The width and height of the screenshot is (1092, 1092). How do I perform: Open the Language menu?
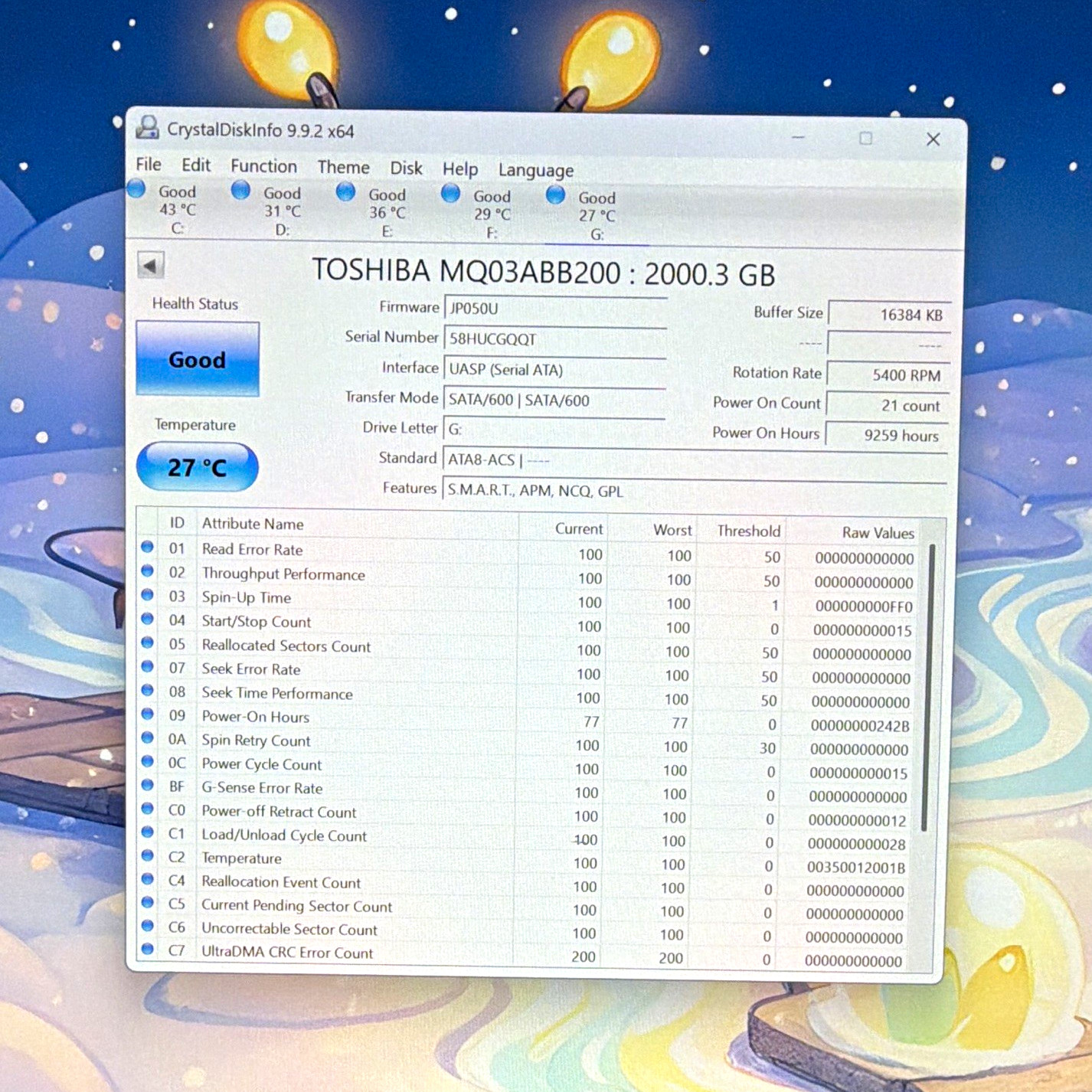tap(536, 170)
